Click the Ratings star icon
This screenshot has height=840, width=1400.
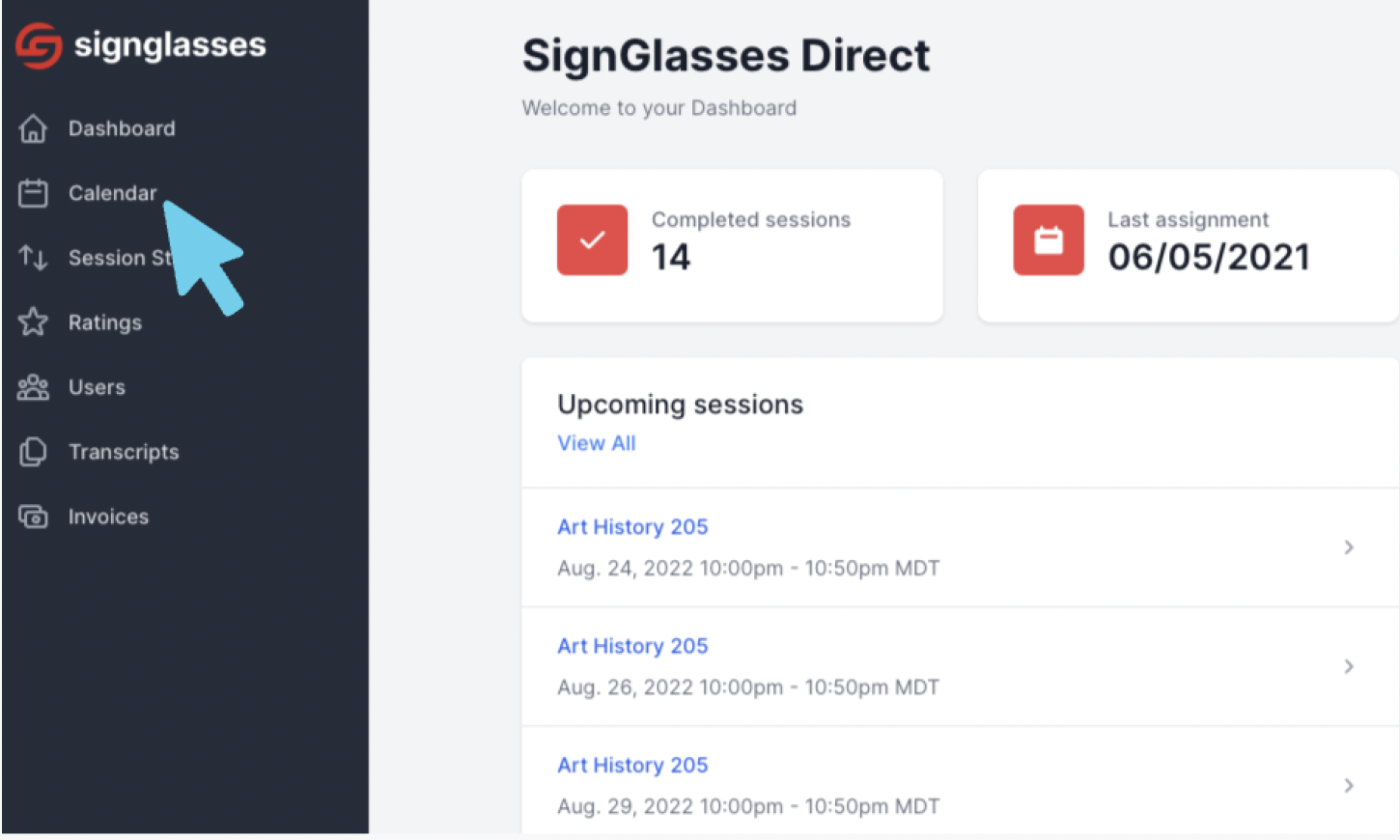pos(33,322)
